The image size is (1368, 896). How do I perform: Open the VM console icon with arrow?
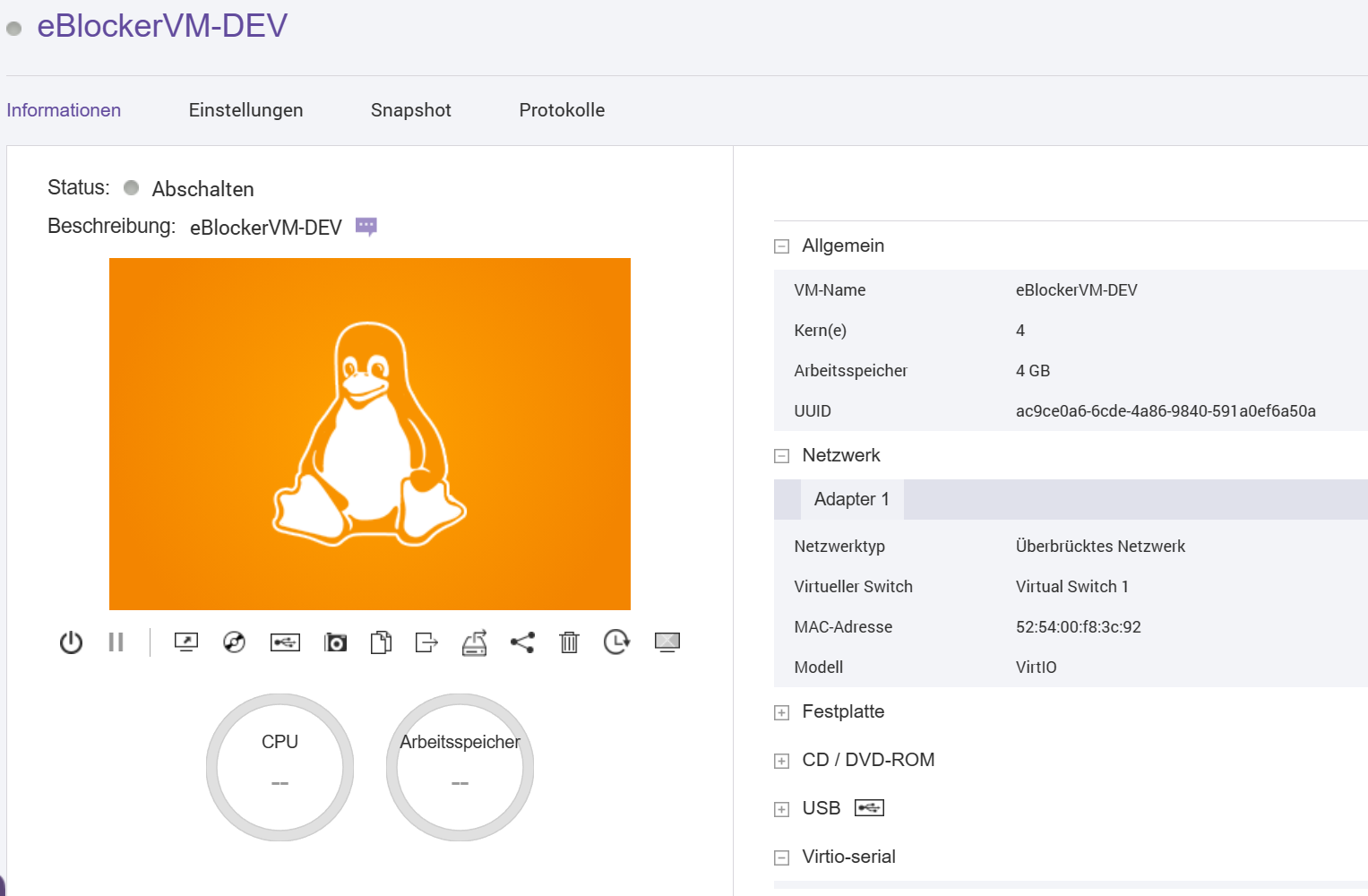[x=186, y=642]
